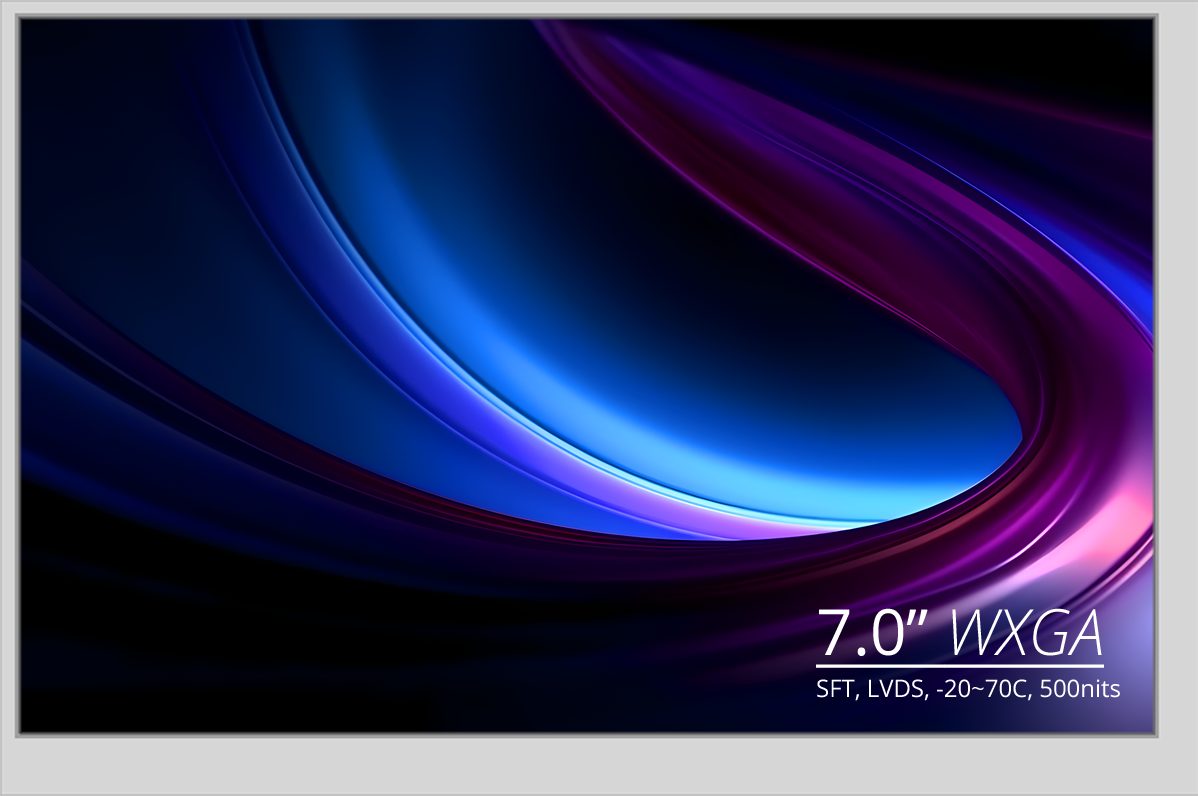Viewport: 1198px width, 796px height.
Task: Click the white underline below 7.0” WXGA
Action: (x=959, y=666)
